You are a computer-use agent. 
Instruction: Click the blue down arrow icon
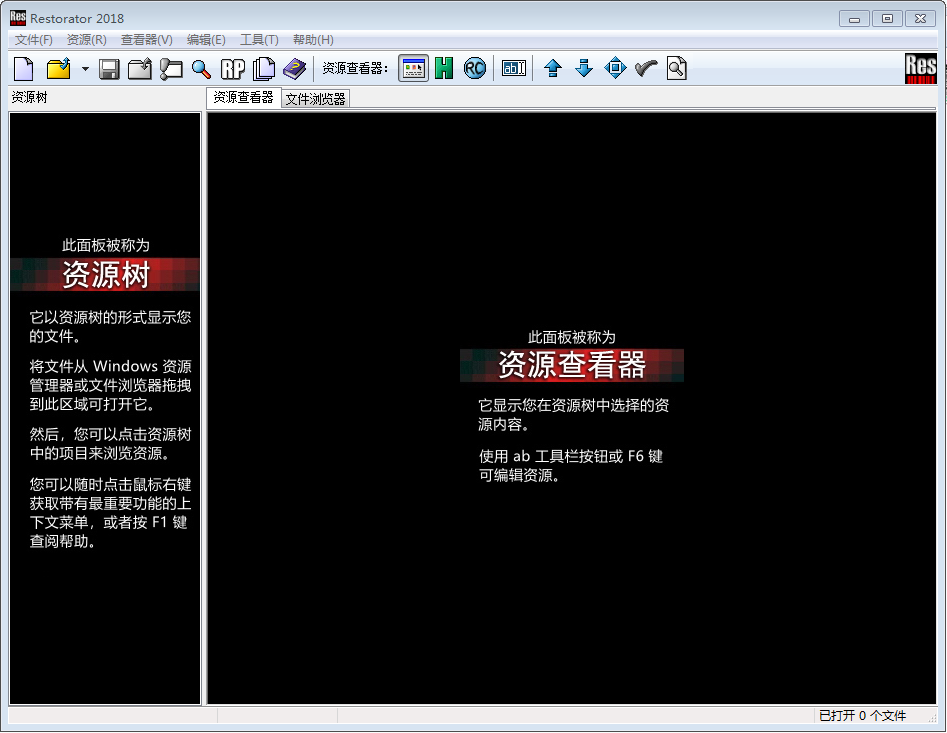[584, 68]
